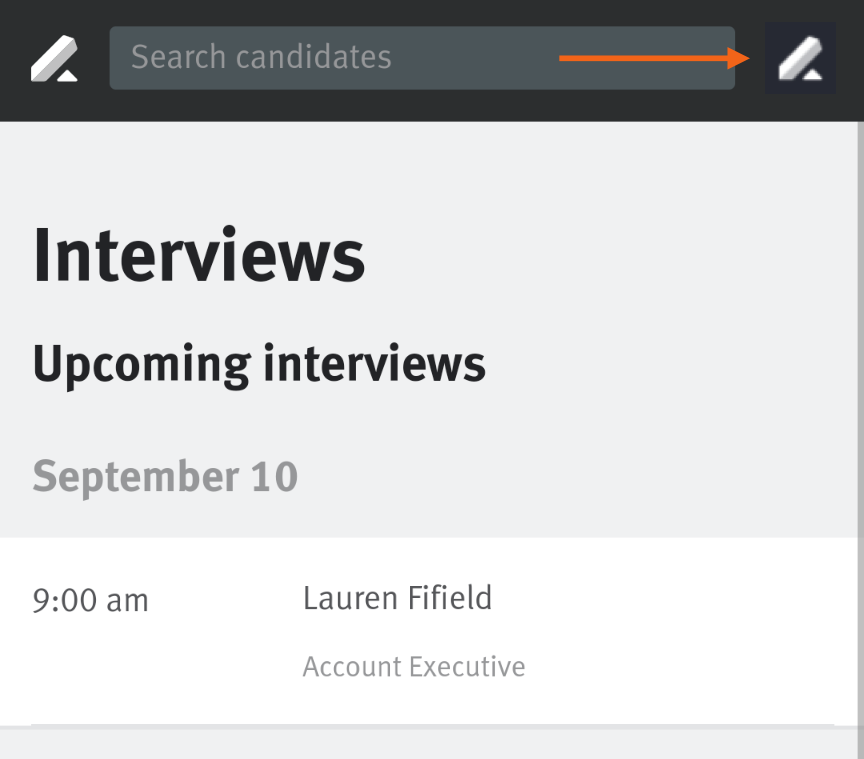Viewport: 864px width, 759px height.
Task: Click the Lever logo at top left
Action: point(54,58)
